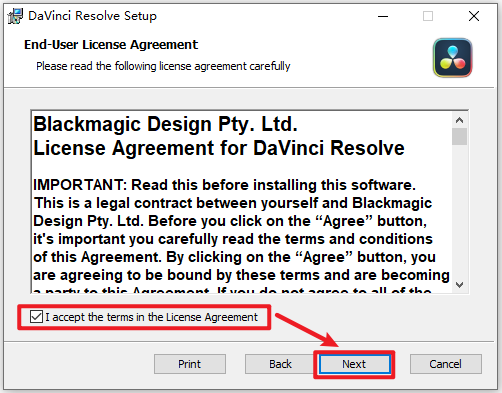This screenshot has height=393, width=502.
Task: Click 'Please read the following license agreement carefully'
Action: tap(163, 66)
